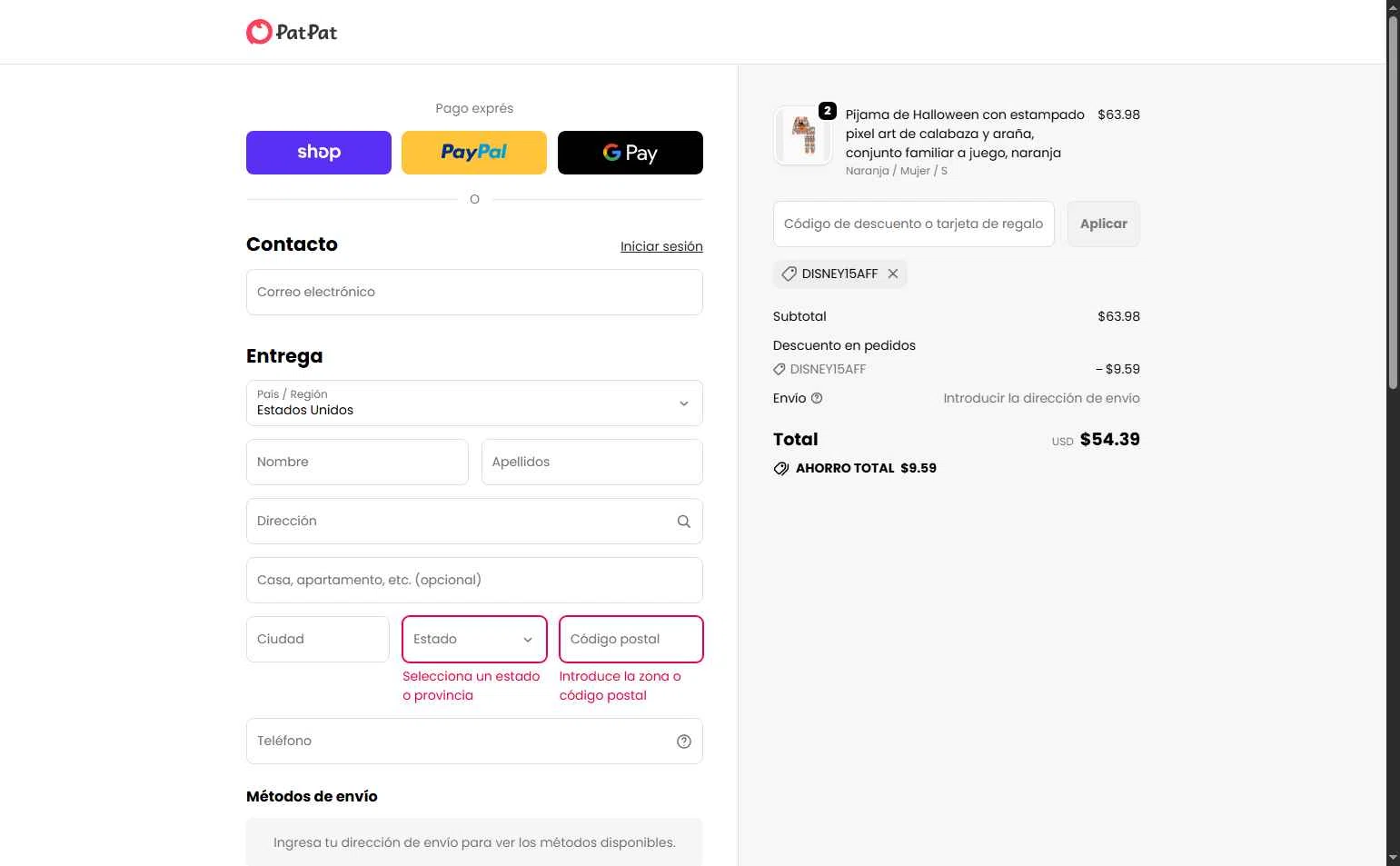Click the page vertical scrollbar
This screenshot has height=866, width=1400.
coord(1393,204)
